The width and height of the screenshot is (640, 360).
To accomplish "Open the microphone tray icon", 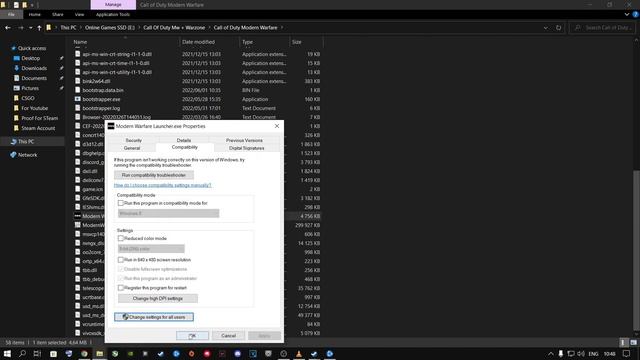I will [561, 353].
